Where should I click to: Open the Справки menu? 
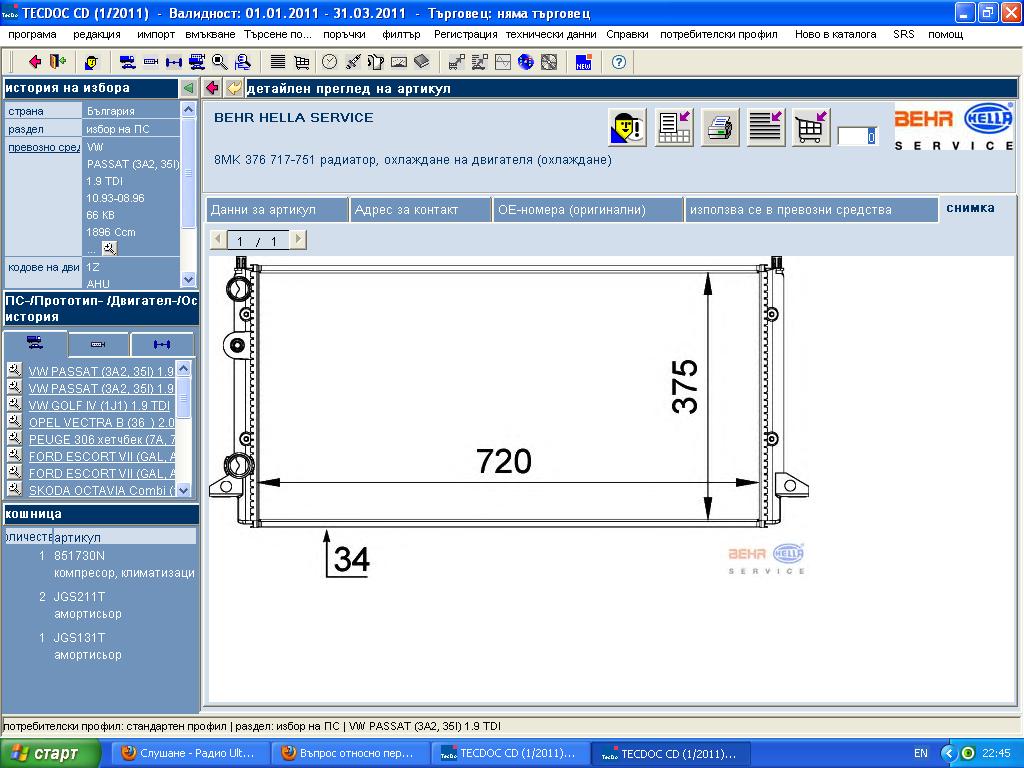627,34
